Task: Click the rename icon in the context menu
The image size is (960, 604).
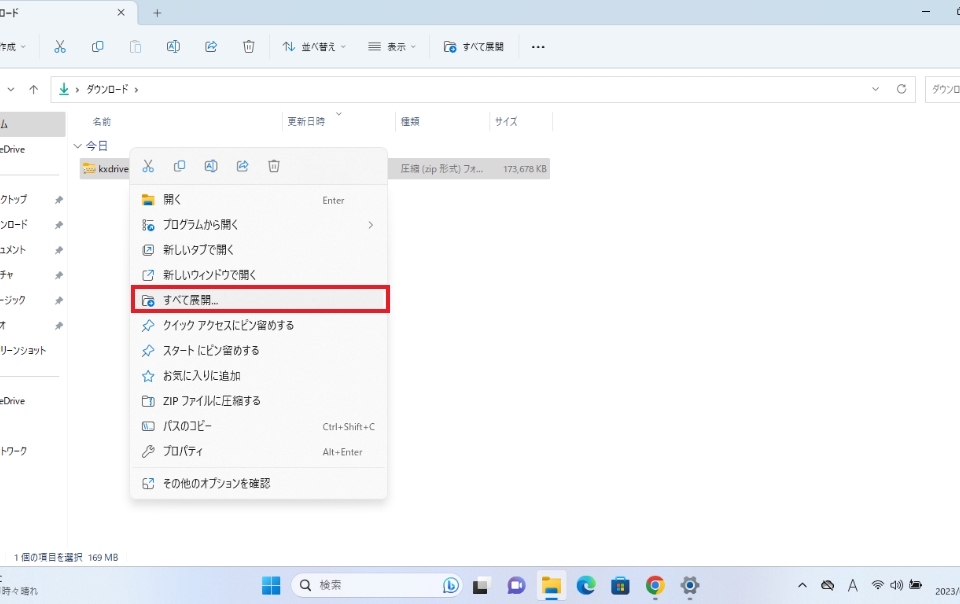Action: (211, 166)
